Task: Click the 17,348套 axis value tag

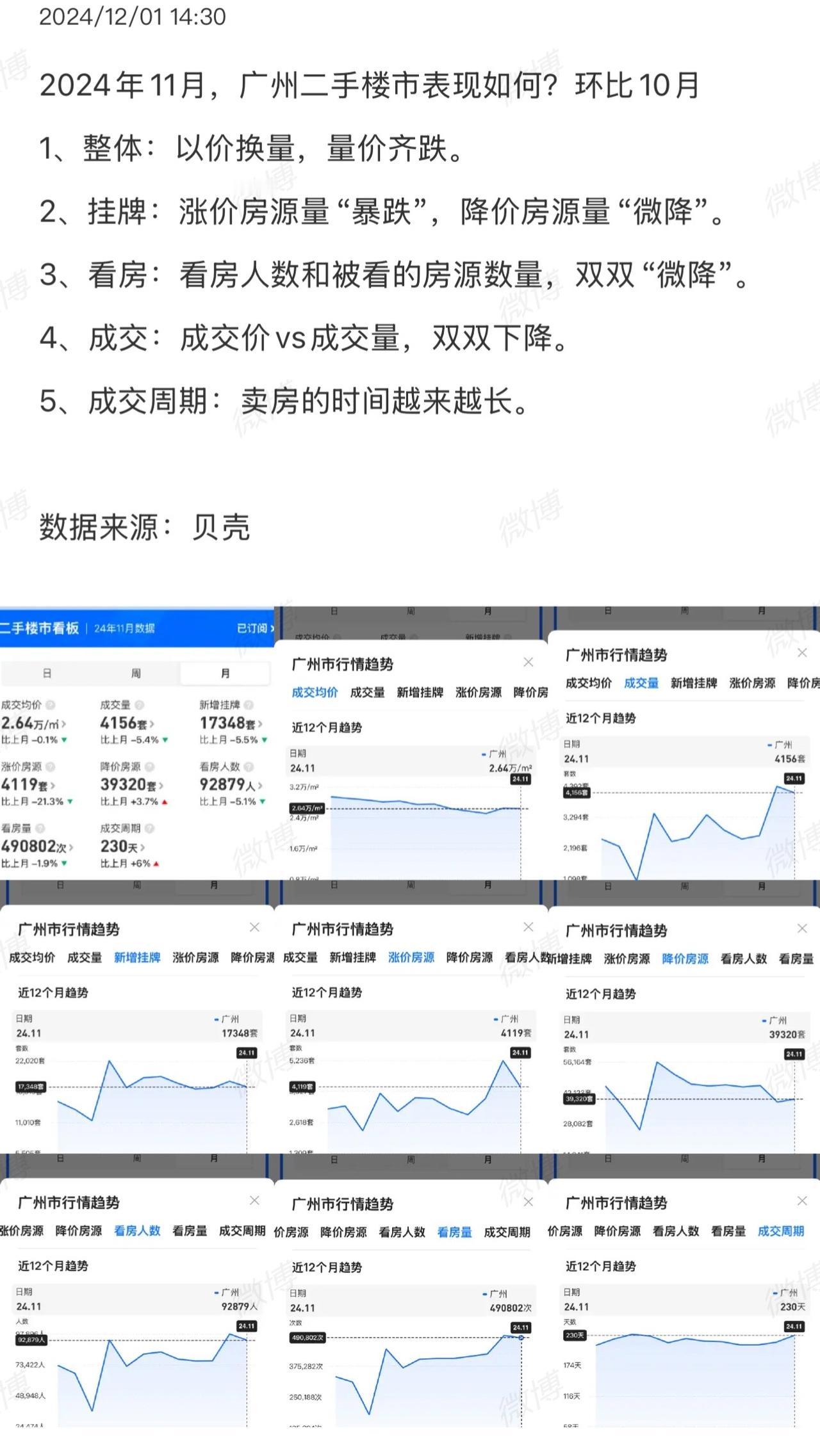Action: (31, 1087)
